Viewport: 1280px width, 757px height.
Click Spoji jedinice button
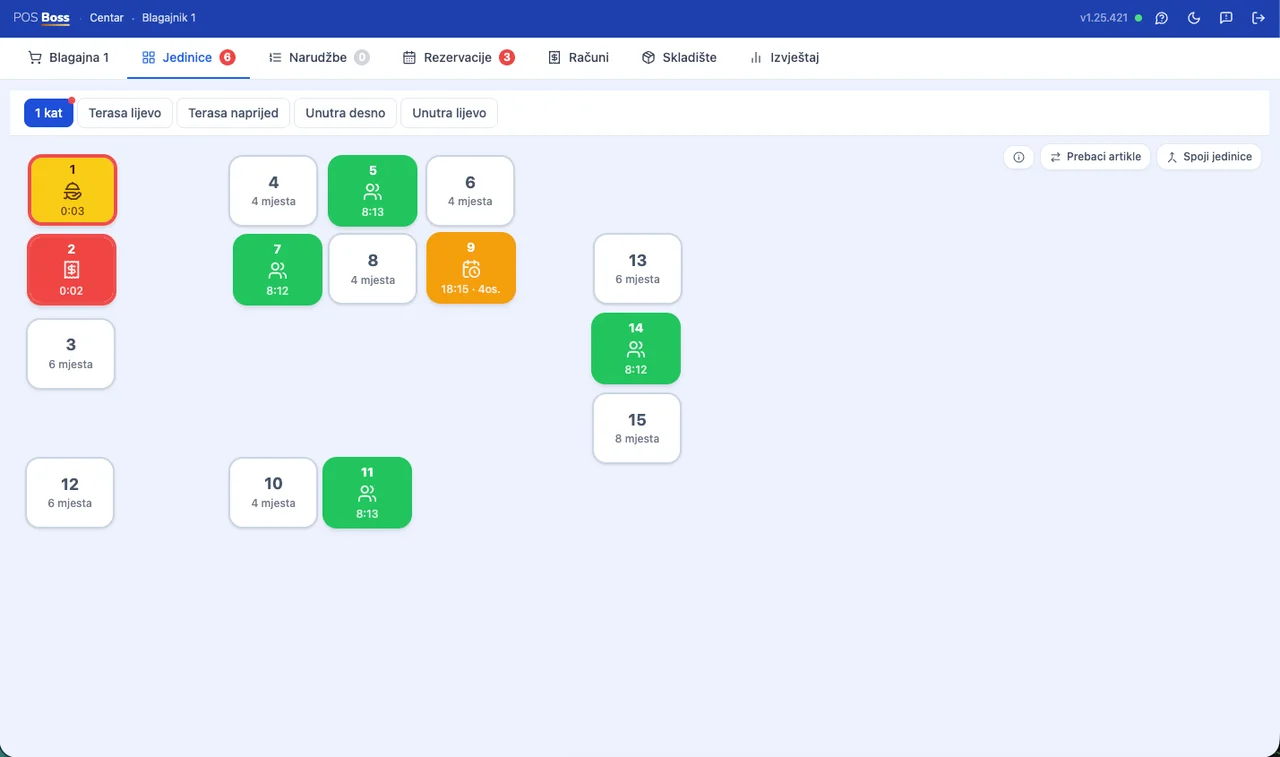point(1210,157)
